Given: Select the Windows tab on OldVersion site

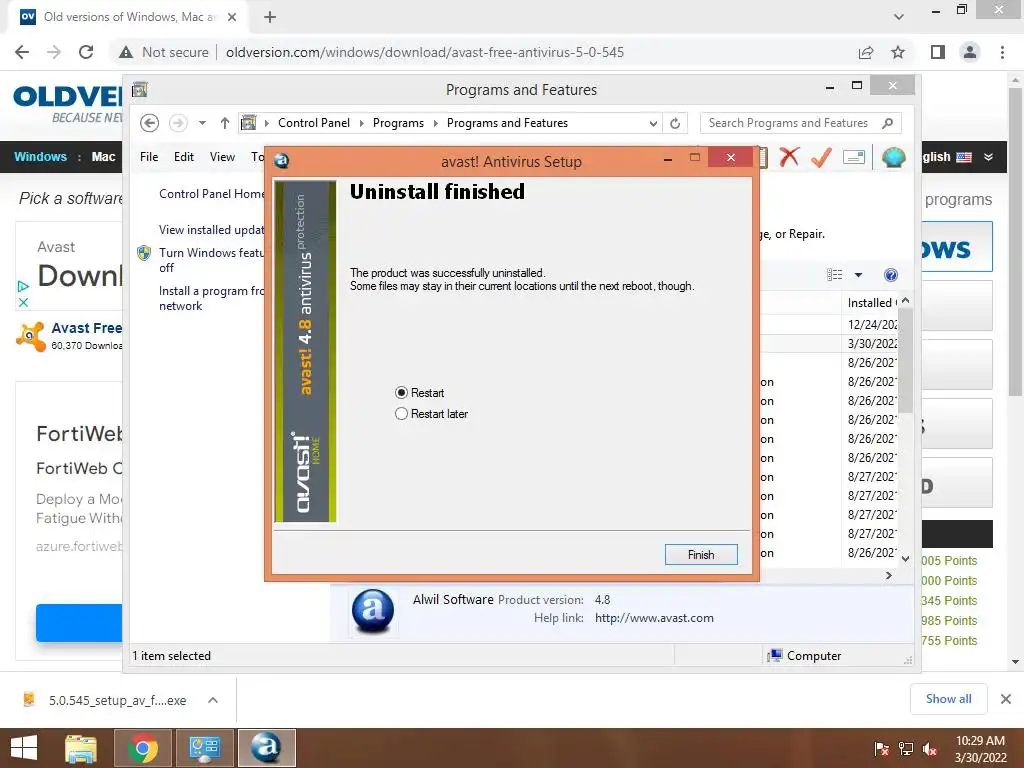Looking at the screenshot, I should [40, 157].
